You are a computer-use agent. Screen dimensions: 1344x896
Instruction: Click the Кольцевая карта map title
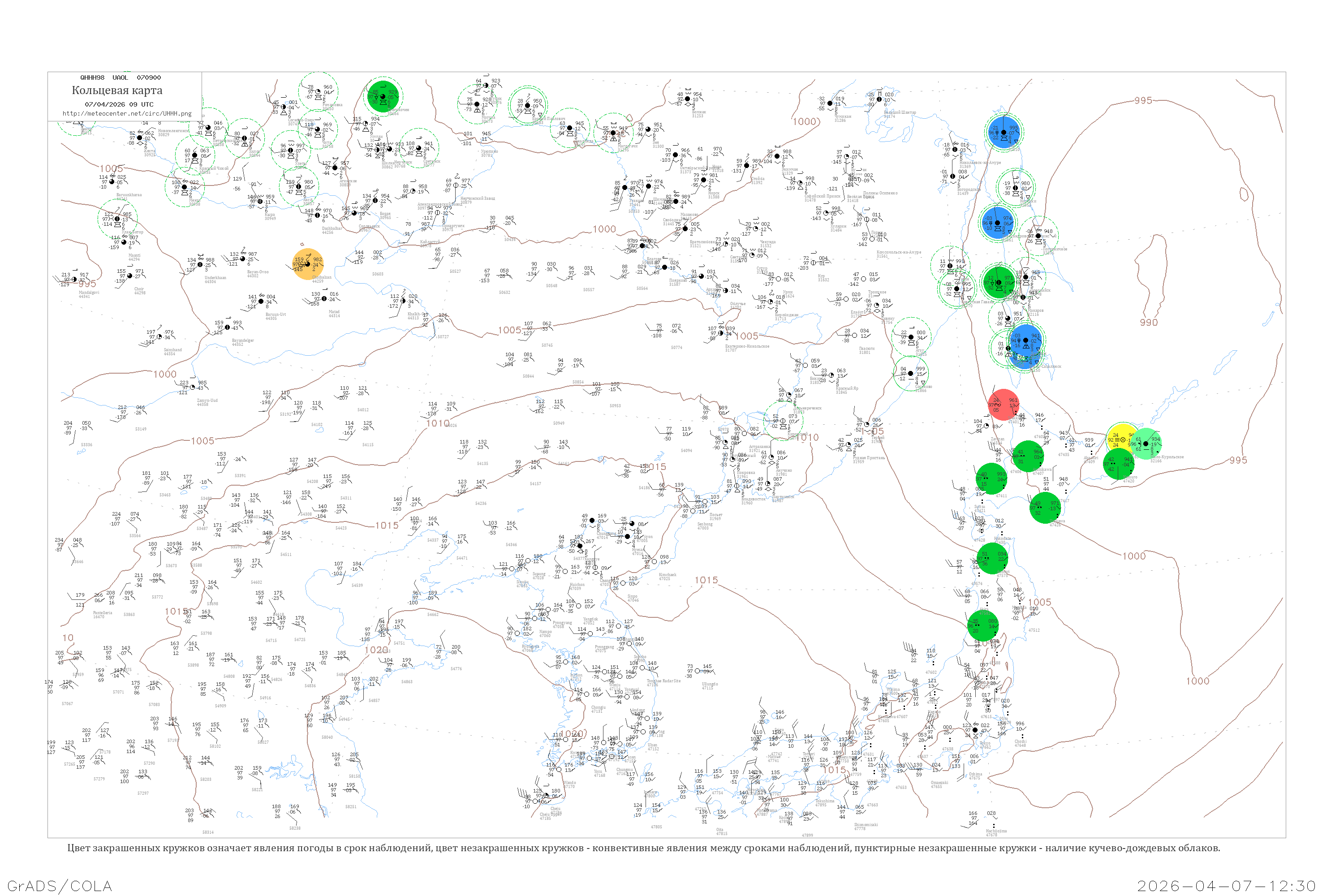pyautogui.click(x=116, y=90)
